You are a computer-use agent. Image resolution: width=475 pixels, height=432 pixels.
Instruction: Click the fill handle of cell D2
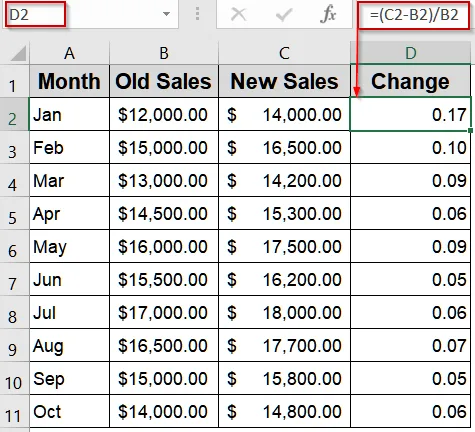click(x=470, y=130)
